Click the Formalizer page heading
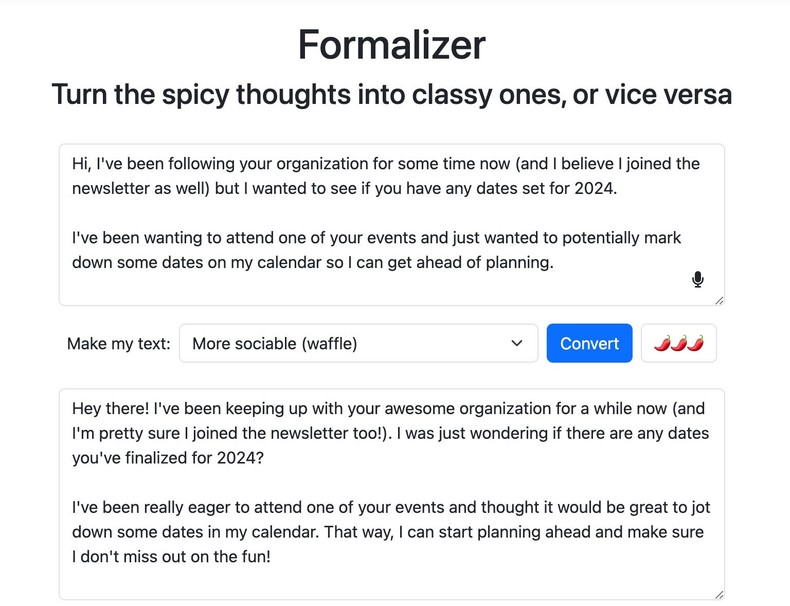790x606 pixels. click(x=392, y=45)
